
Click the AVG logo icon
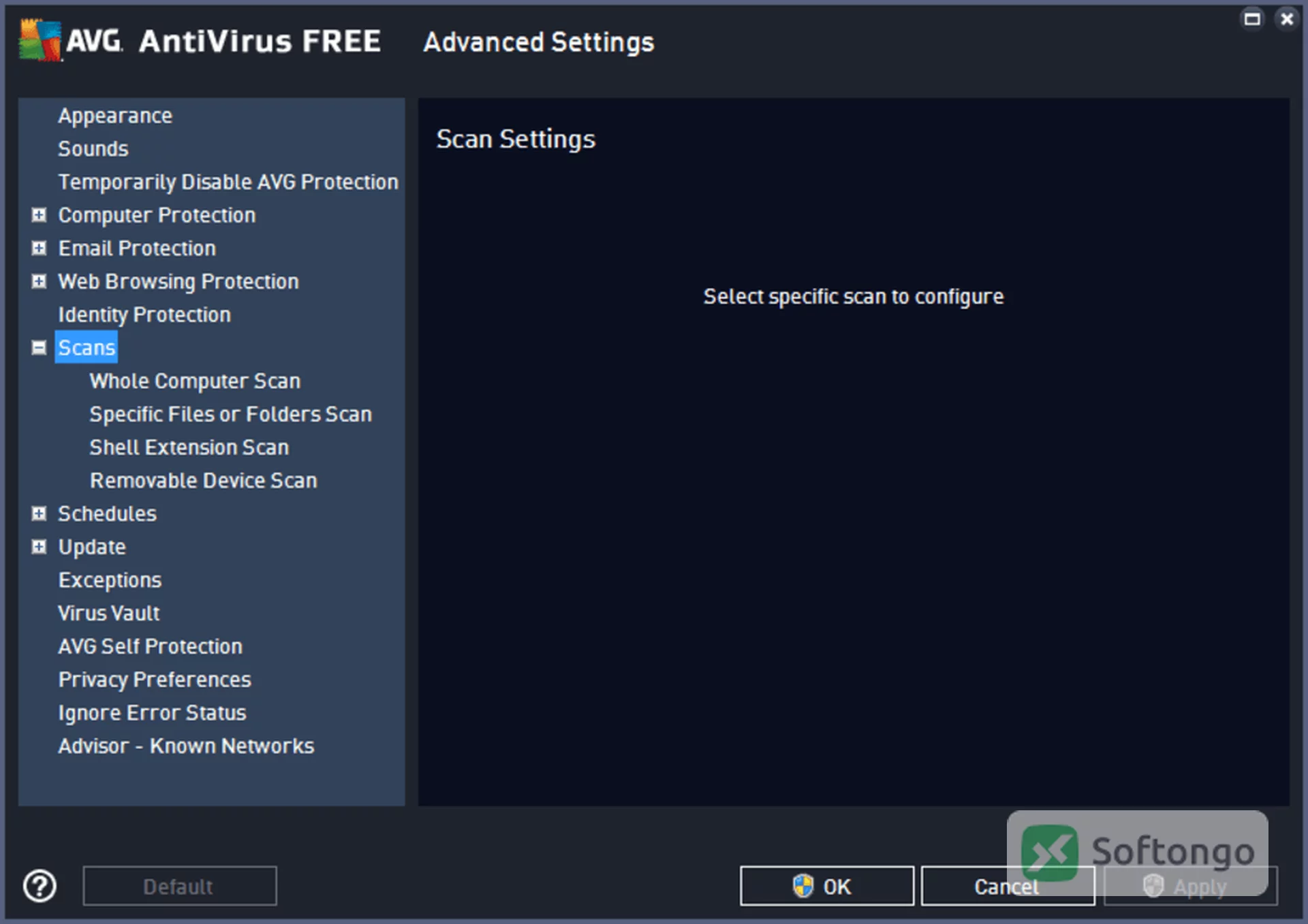coord(40,40)
